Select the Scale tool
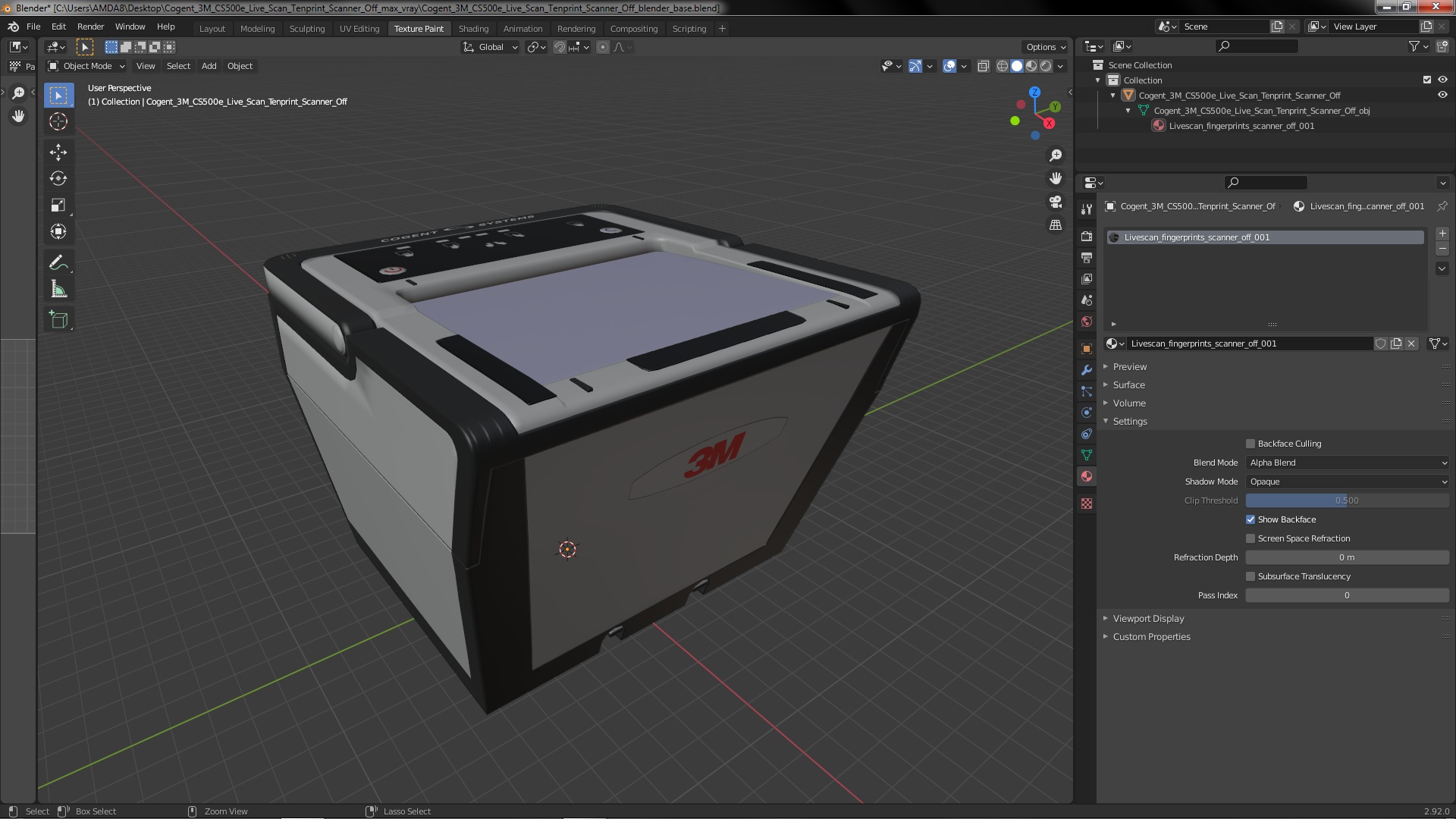1456x819 pixels. pos(58,206)
